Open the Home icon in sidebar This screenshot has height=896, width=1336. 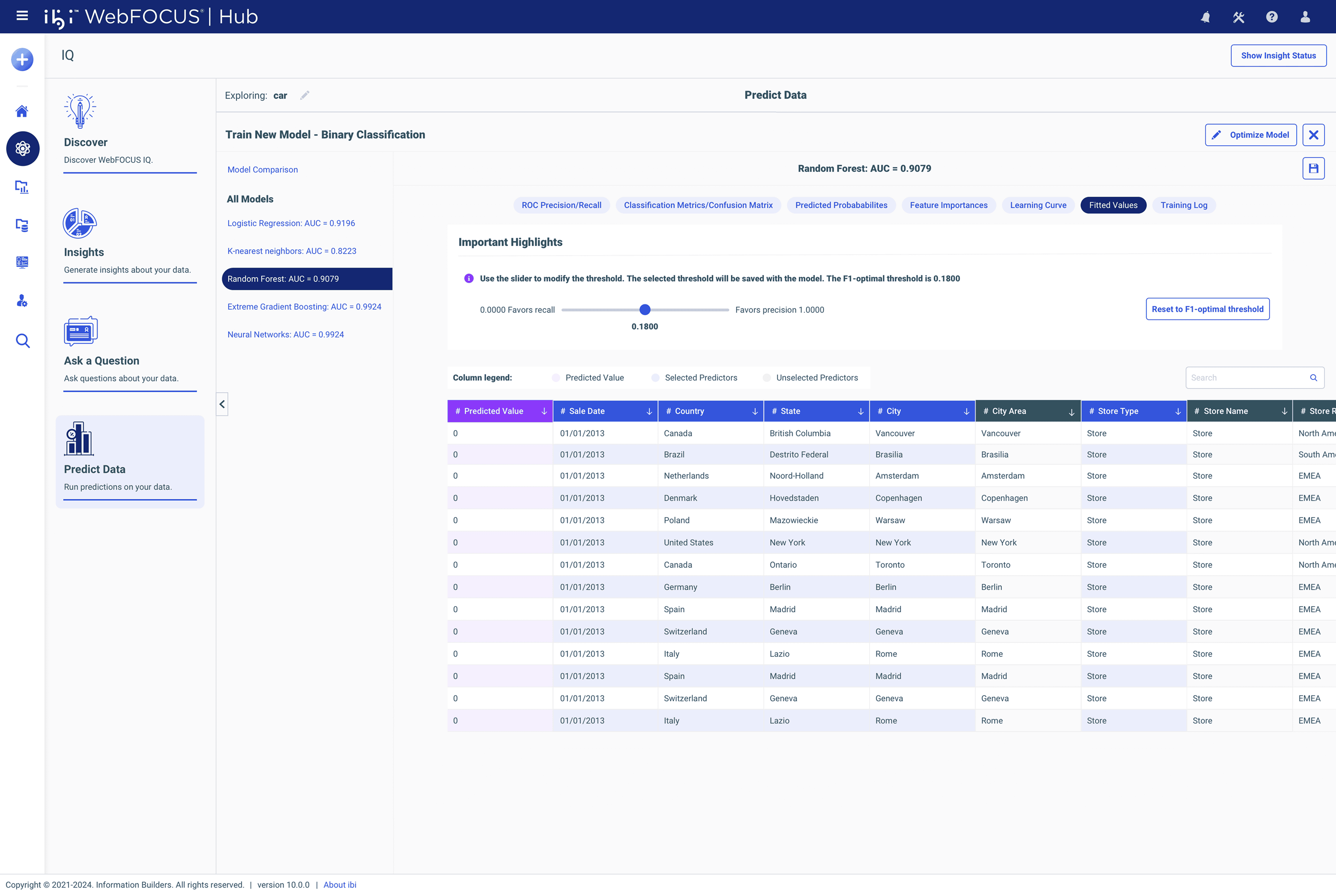pos(22,111)
